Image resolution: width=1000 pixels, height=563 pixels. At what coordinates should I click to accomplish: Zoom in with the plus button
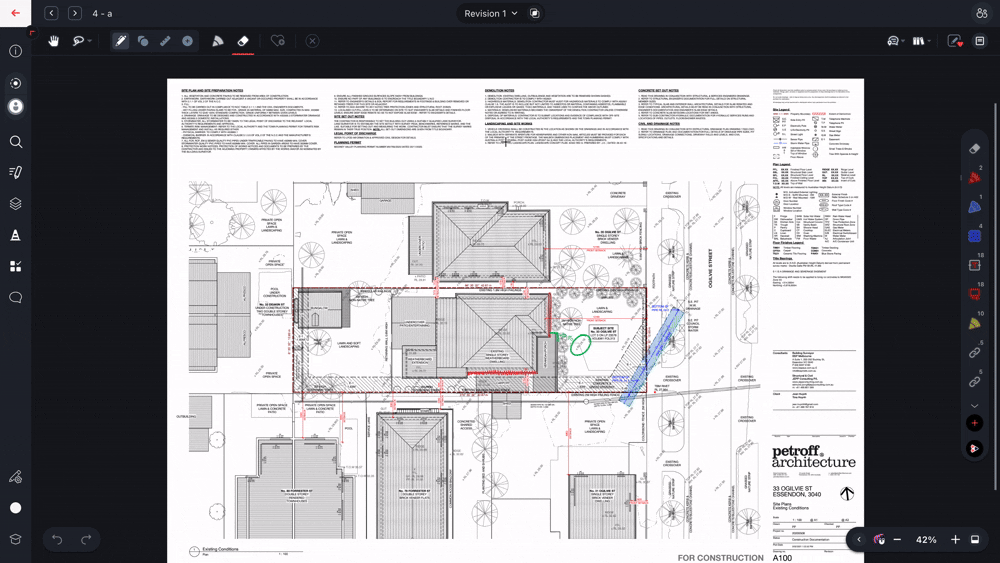click(x=955, y=539)
